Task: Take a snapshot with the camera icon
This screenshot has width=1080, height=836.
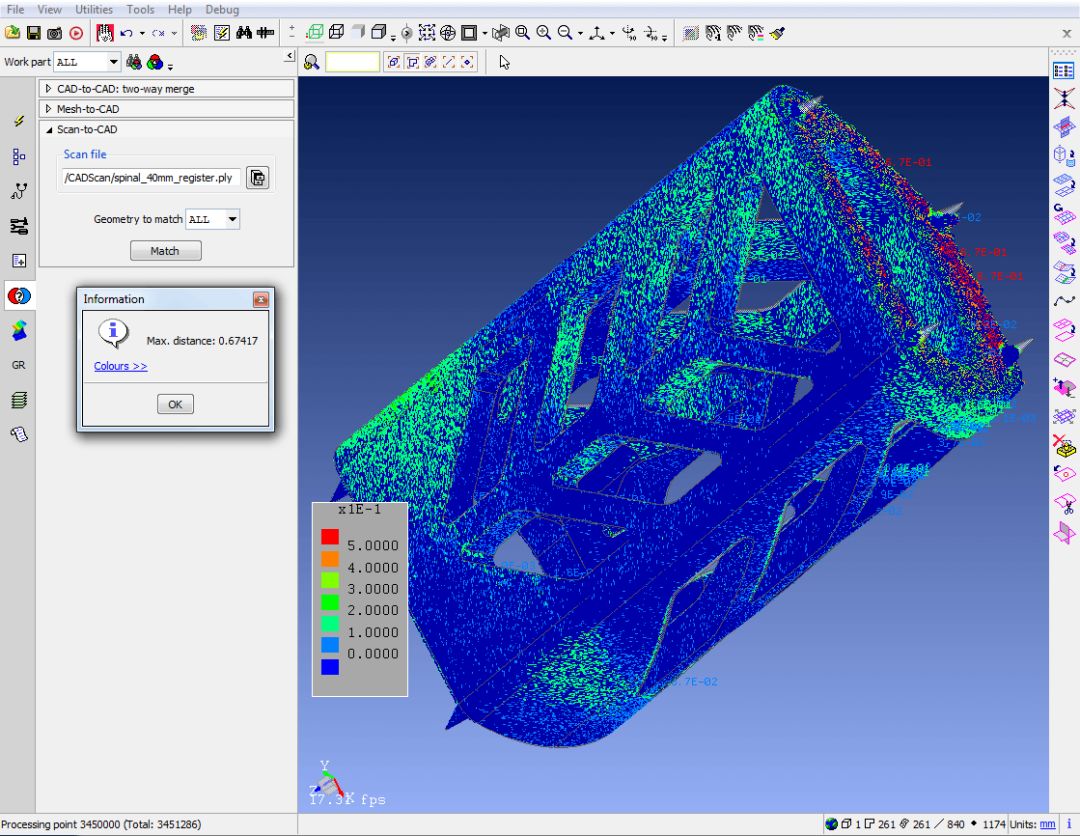Action: (54, 33)
